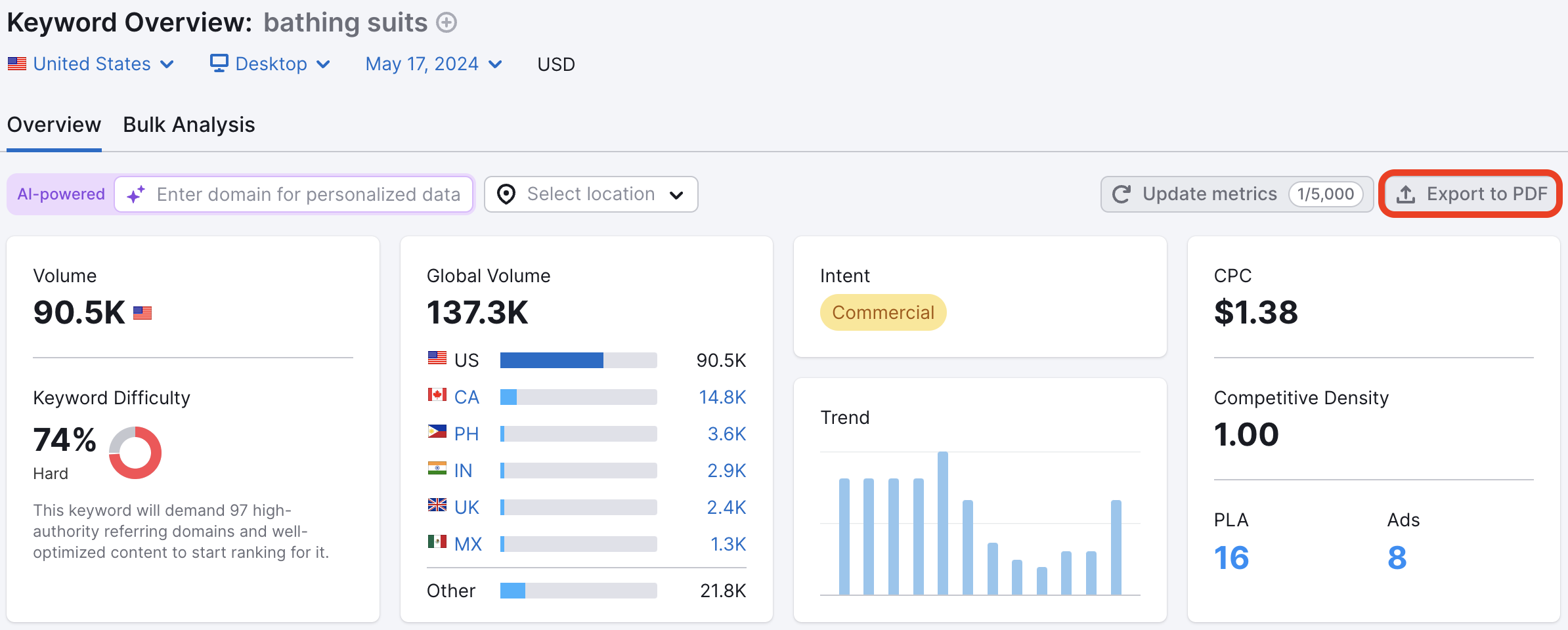The height and width of the screenshot is (630, 1568).
Task: Click the US flag next to Volume
Action: (142, 313)
